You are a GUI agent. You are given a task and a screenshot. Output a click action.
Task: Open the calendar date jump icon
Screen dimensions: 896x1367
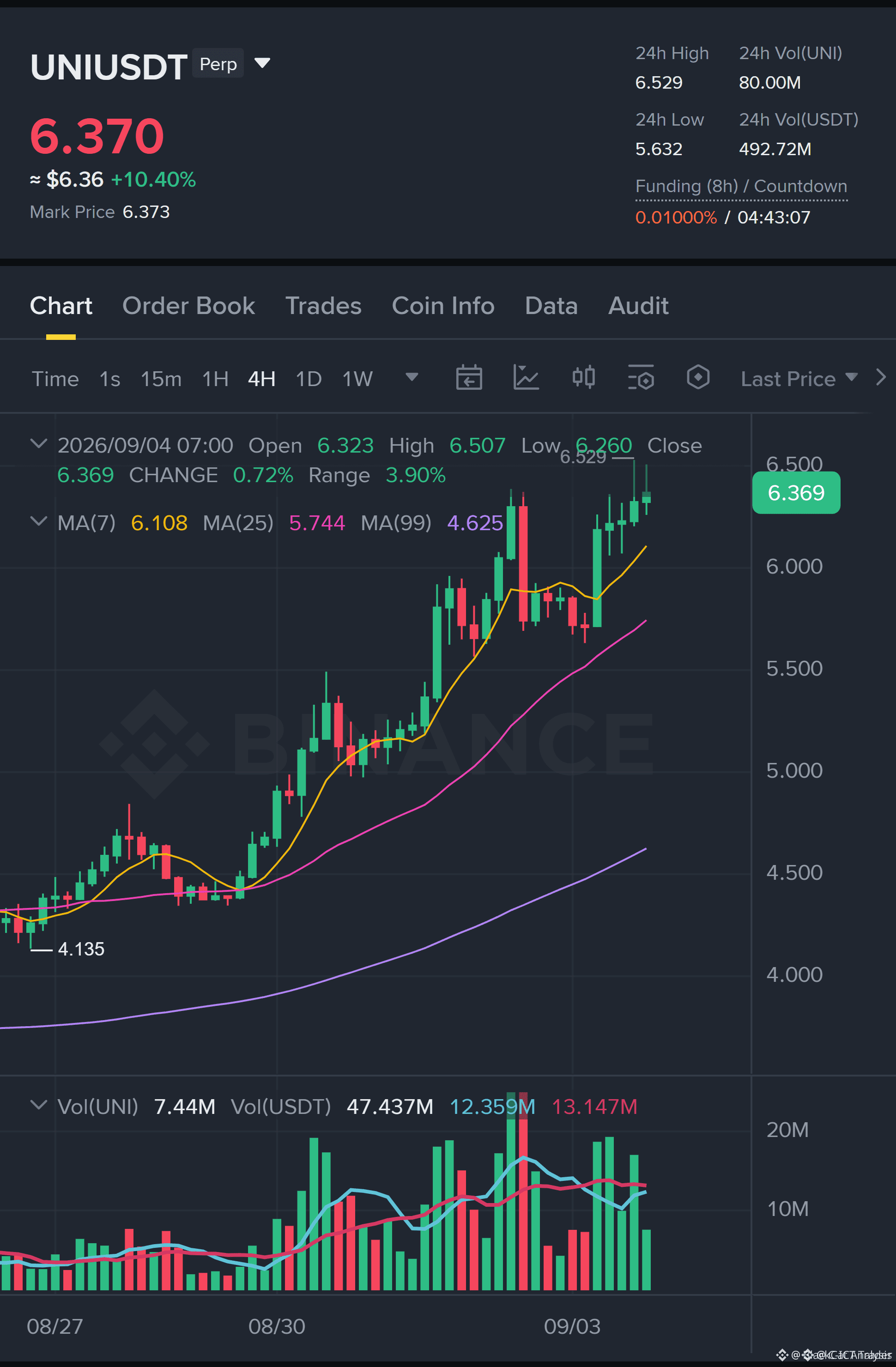tap(469, 378)
